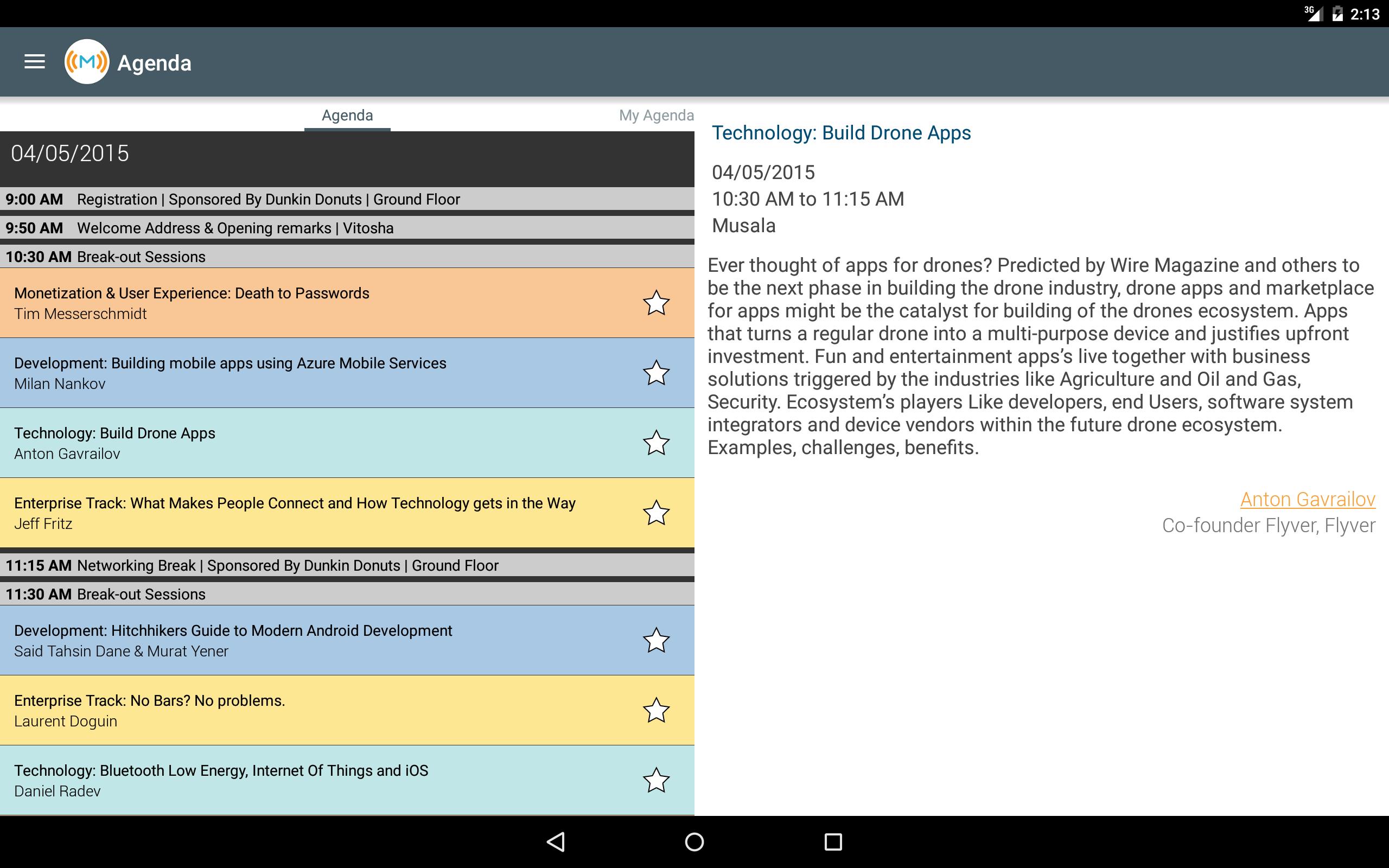Star the No Bars? No problems session
The height and width of the screenshot is (868, 1389).
point(656,711)
